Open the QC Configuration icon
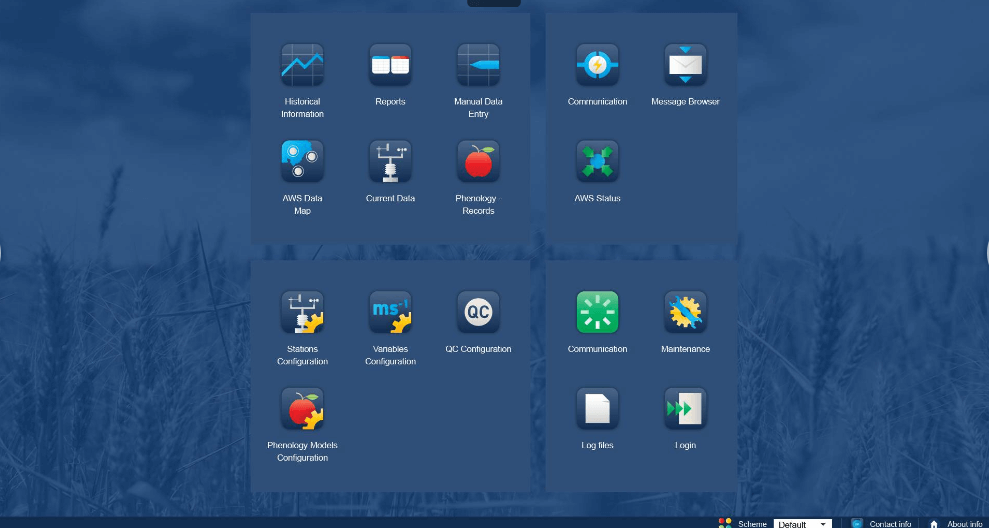 point(478,312)
